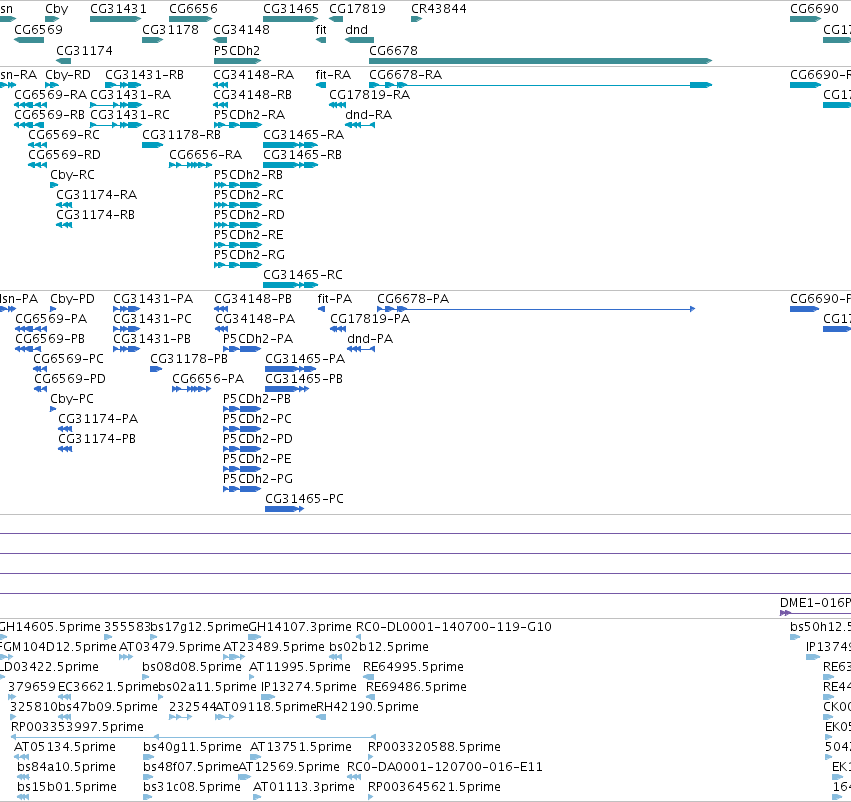The image size is (851, 802).
Task: Select transcript CG6569-RB
Action: tap(49, 114)
